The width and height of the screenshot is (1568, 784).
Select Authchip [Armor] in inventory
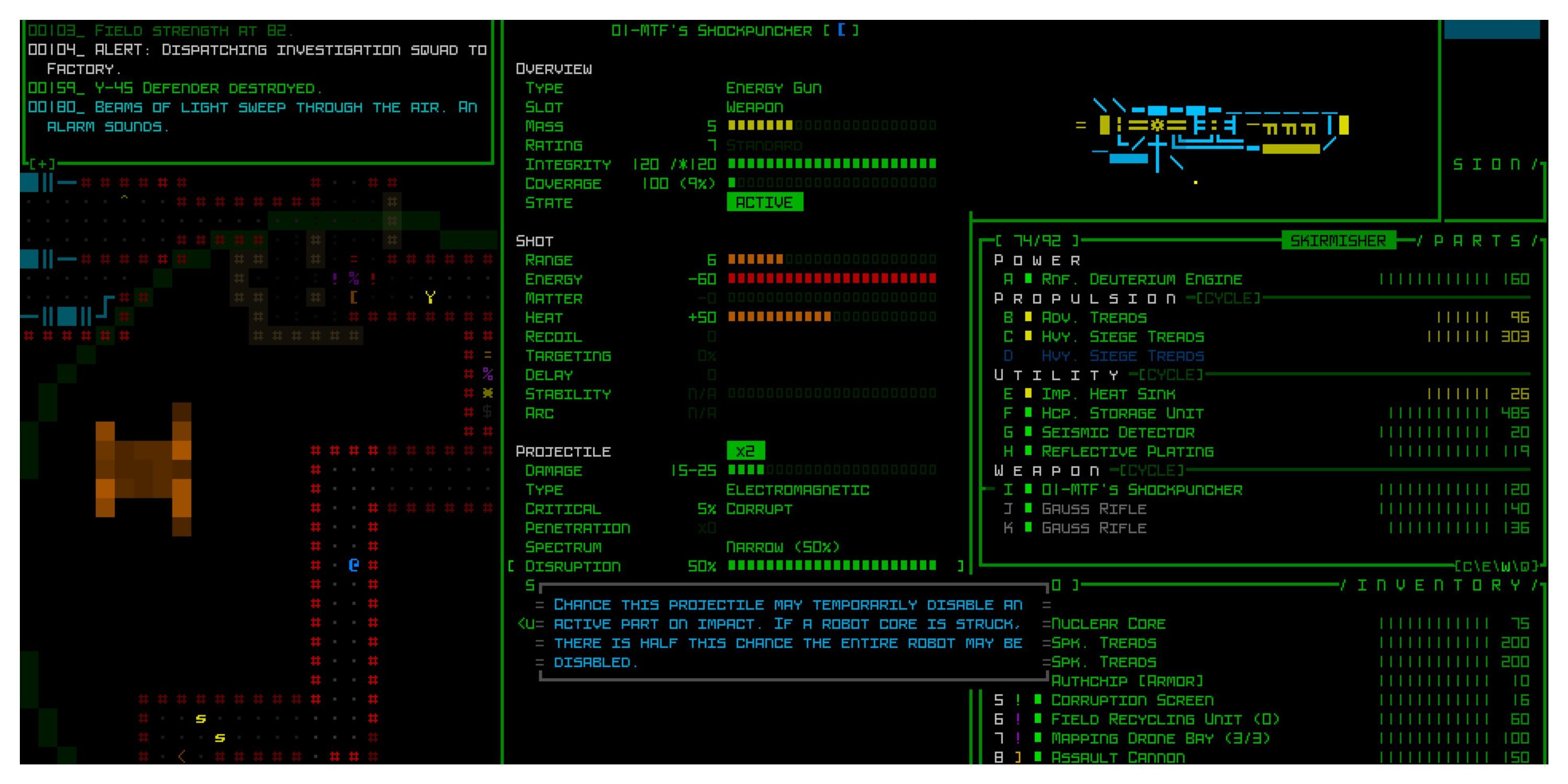1128,681
